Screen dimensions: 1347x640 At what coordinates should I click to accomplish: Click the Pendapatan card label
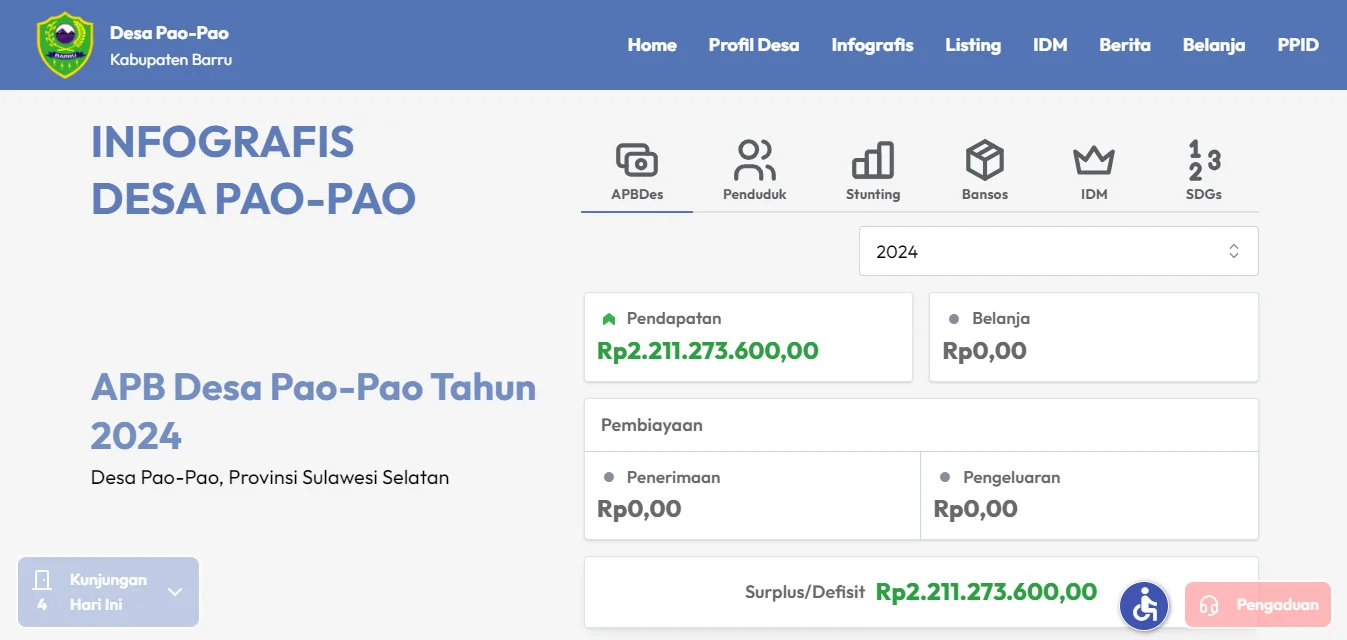(x=674, y=319)
